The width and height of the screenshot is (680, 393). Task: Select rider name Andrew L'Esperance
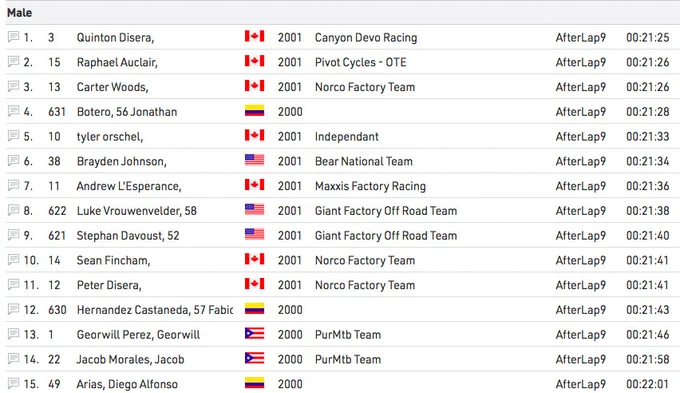point(129,186)
